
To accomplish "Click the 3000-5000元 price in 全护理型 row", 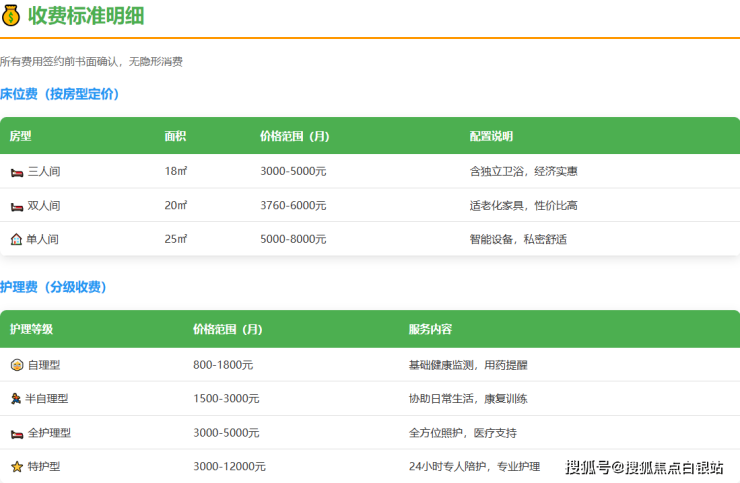I will coord(226,433).
